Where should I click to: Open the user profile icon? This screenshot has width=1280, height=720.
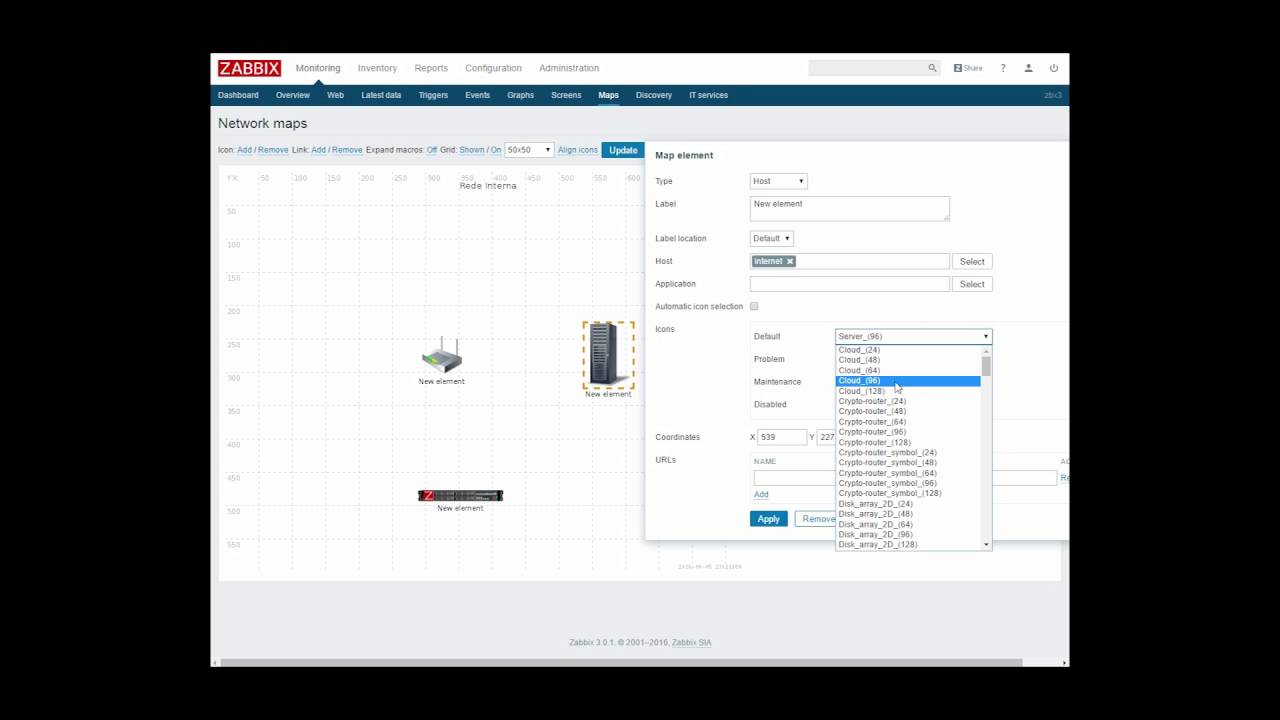[1028, 68]
